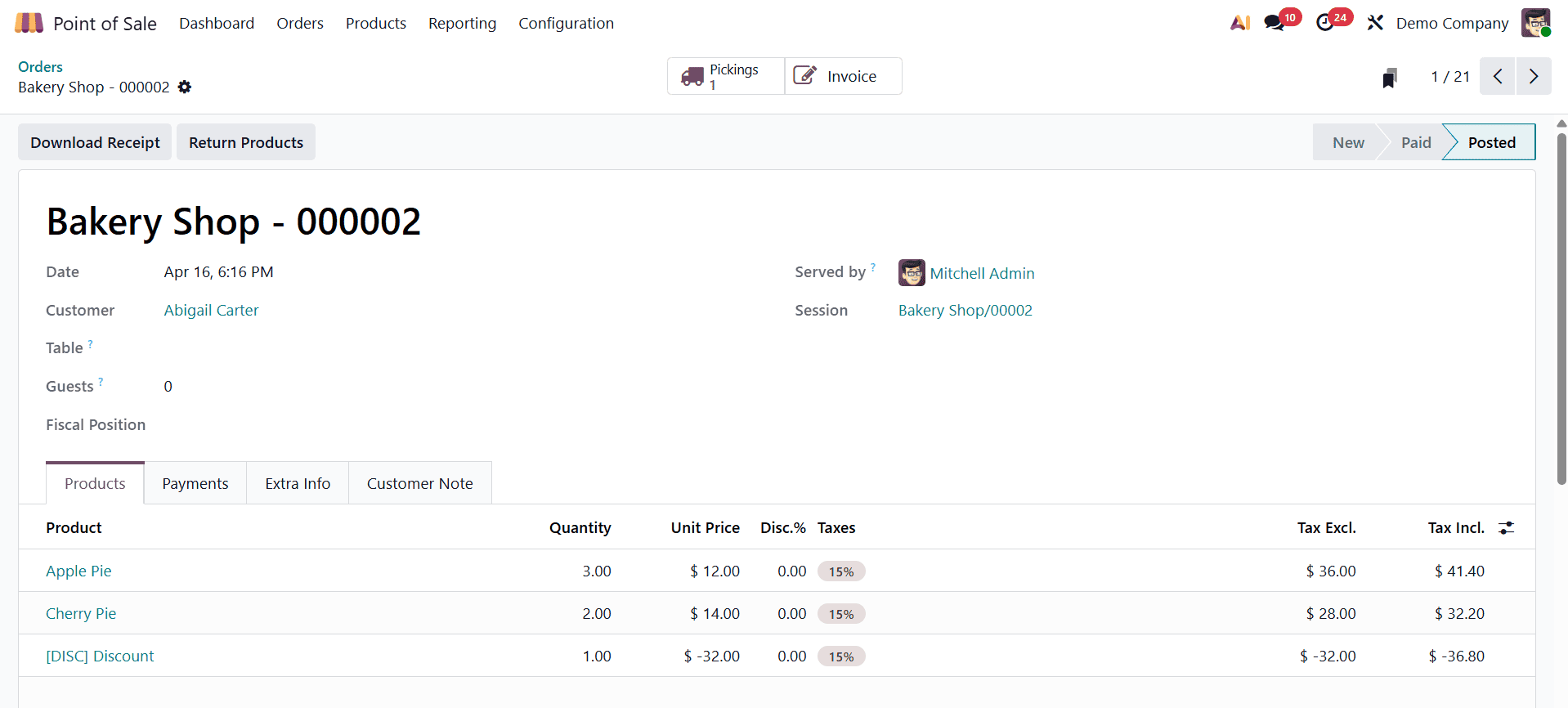This screenshot has height=708, width=1568.
Task: Open the Cherry Pie product link
Action: pyautogui.click(x=81, y=613)
